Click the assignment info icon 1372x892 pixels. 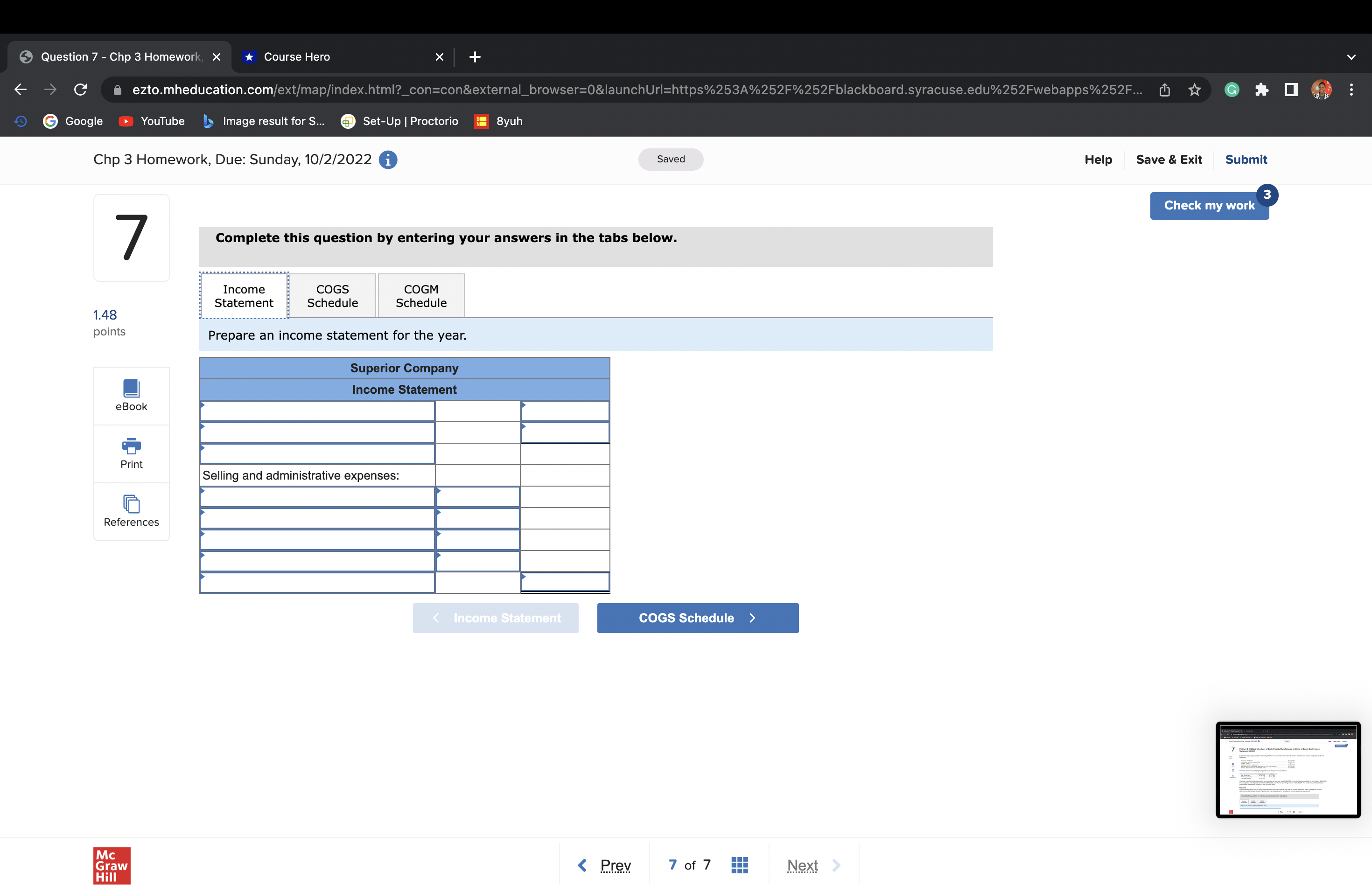point(388,160)
